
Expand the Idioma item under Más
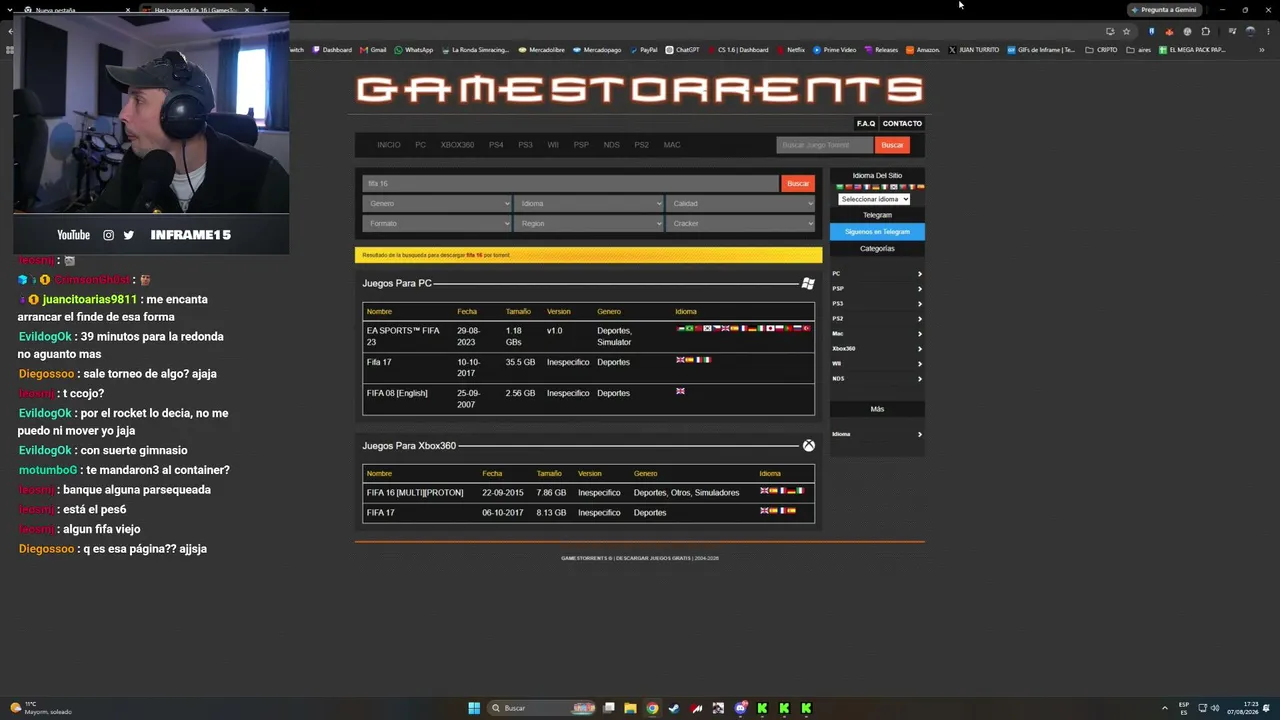tap(877, 434)
